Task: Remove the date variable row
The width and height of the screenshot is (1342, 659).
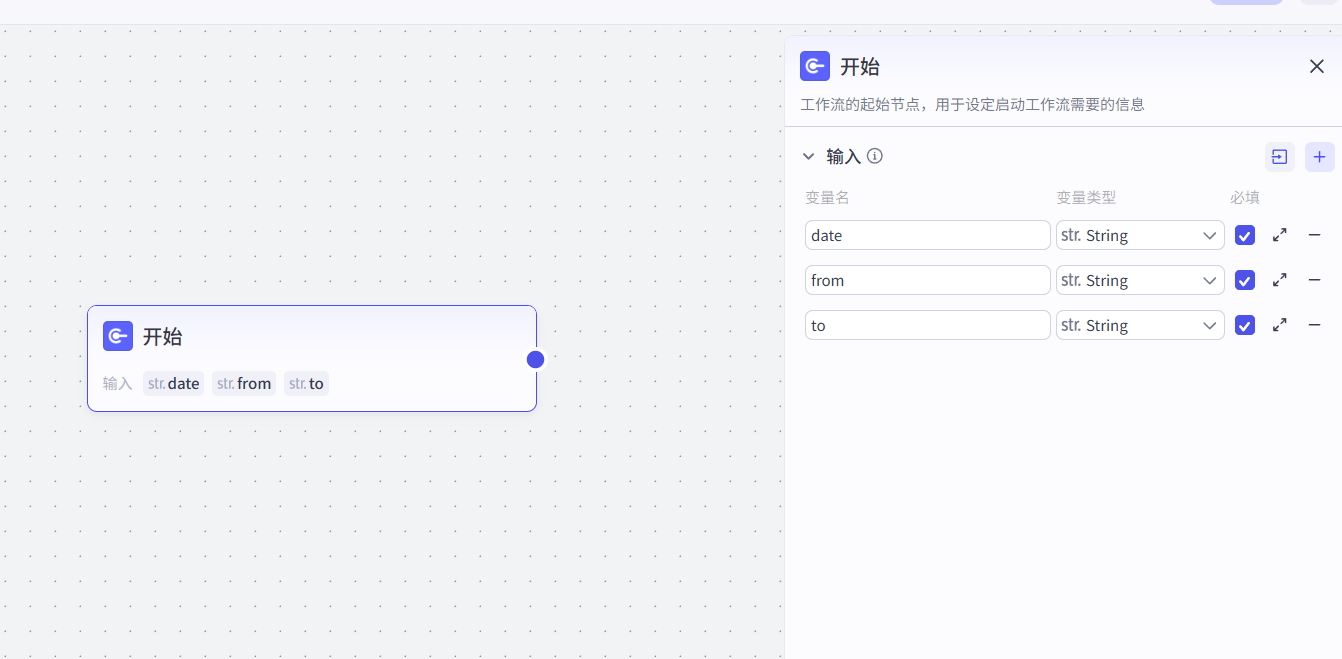Action: tap(1314, 235)
